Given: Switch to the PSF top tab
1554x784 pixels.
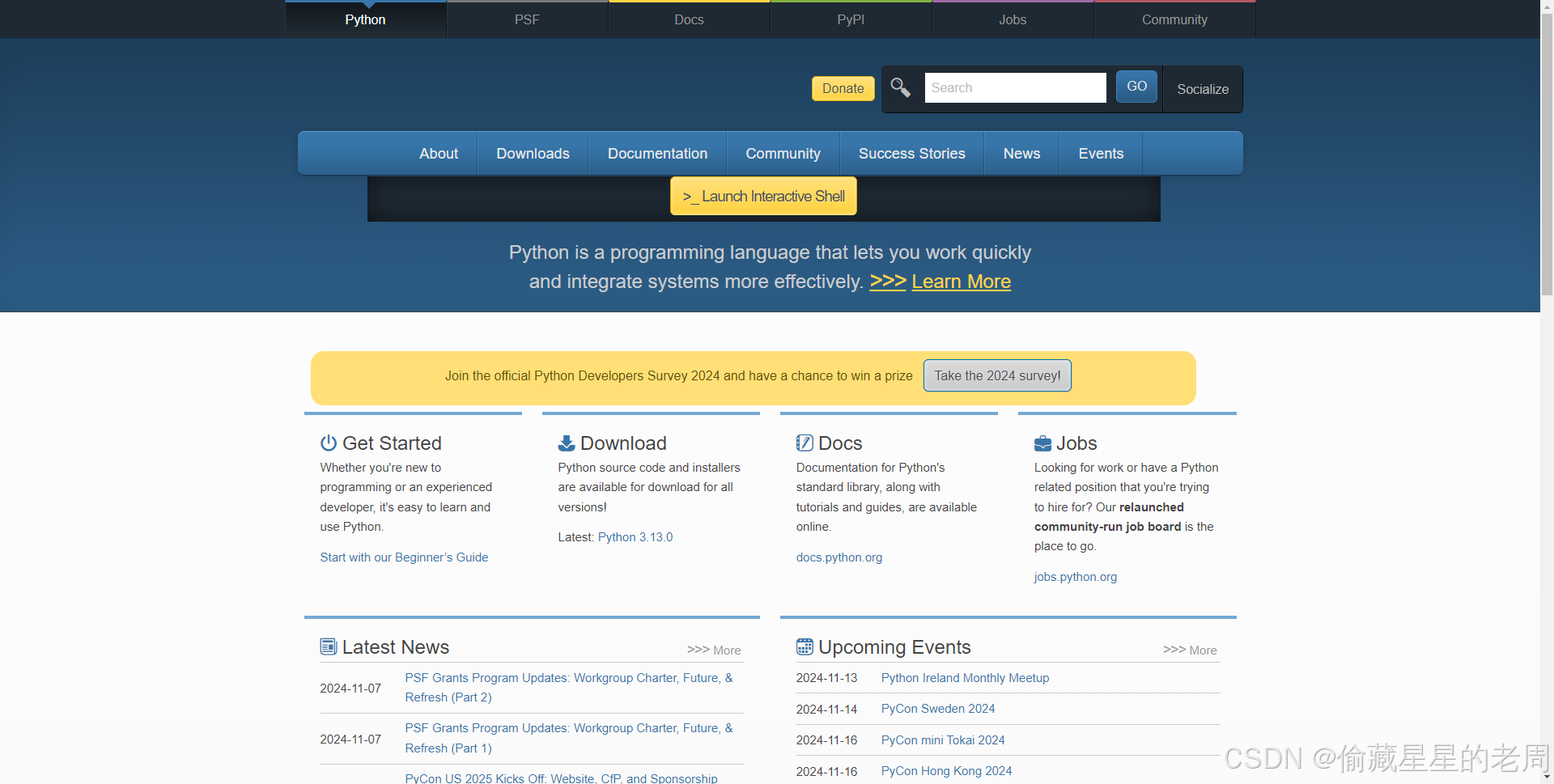Looking at the screenshot, I should tap(527, 19).
